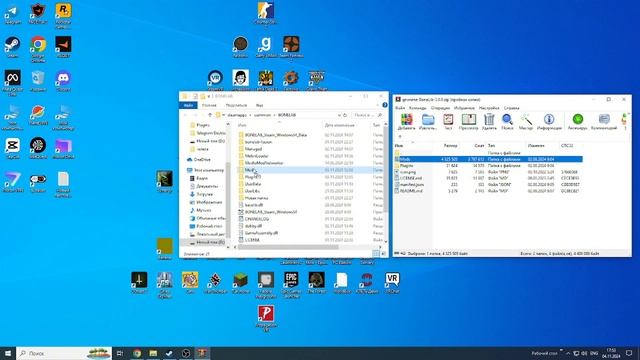The width and height of the screenshot is (640, 360).
Task: Click the WinRAR up-one-level arrow button
Action: (x=400, y=137)
